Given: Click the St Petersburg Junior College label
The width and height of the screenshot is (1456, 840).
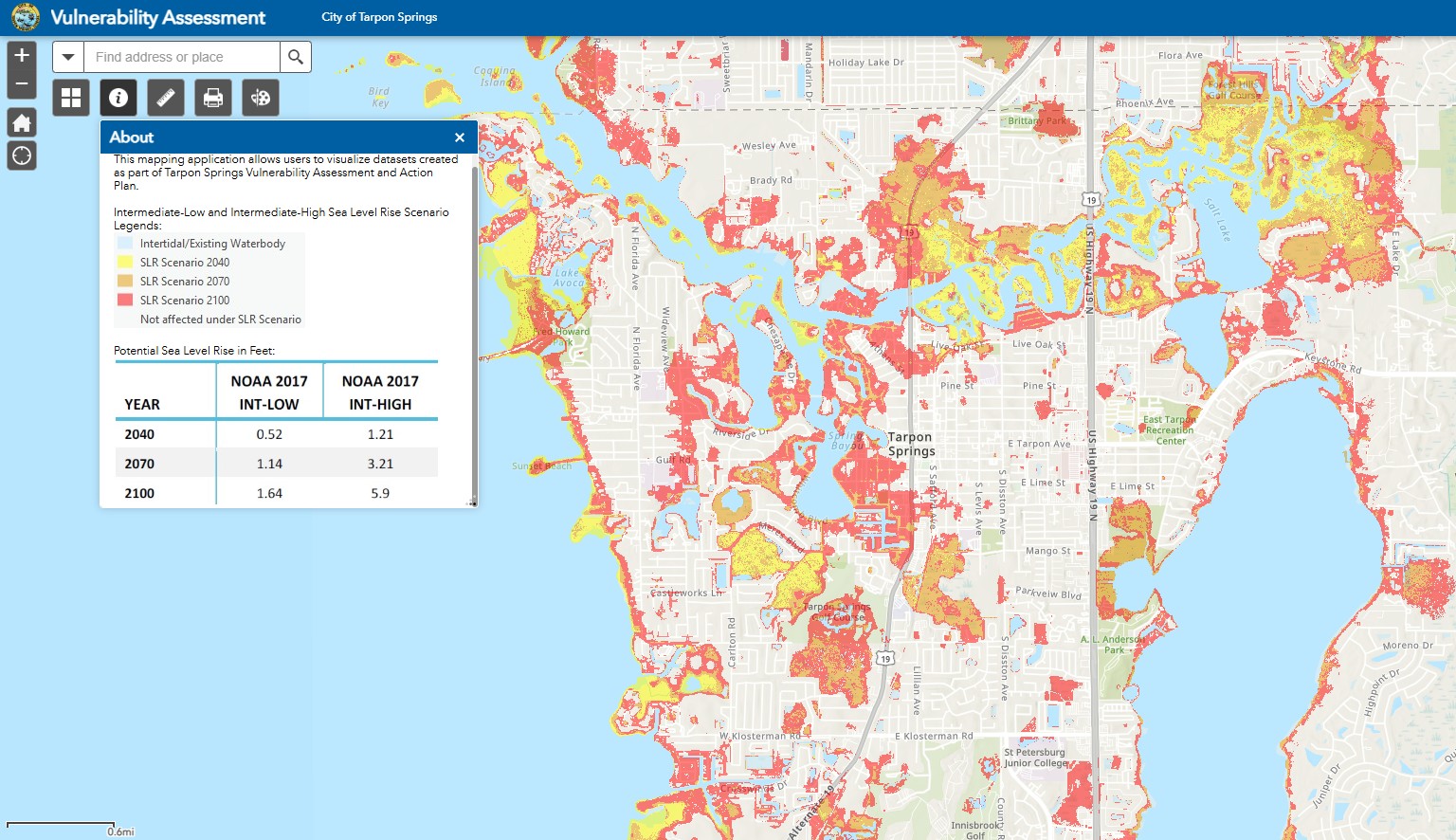Looking at the screenshot, I should point(1036,758).
